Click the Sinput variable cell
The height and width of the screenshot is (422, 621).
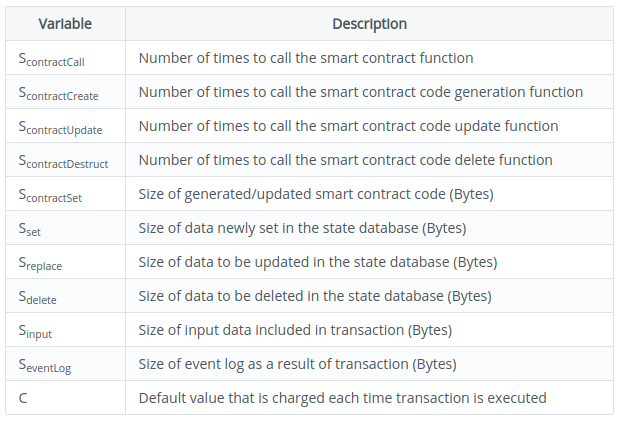point(35,331)
